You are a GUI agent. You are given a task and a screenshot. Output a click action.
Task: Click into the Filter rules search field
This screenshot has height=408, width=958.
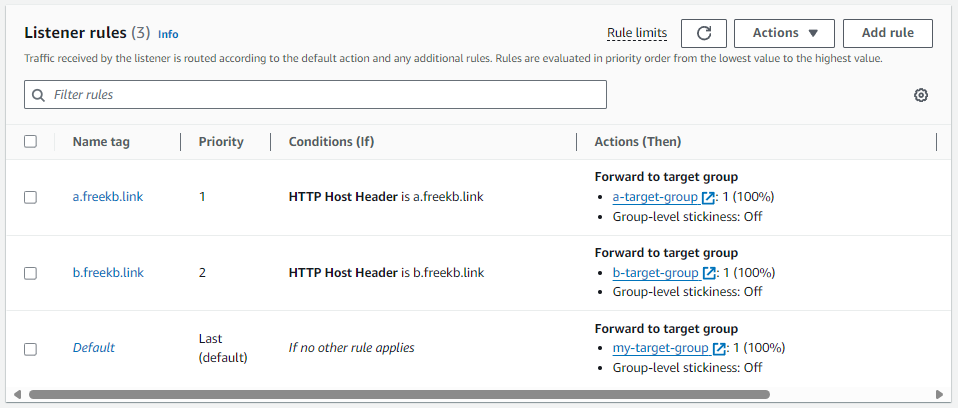tap(315, 95)
